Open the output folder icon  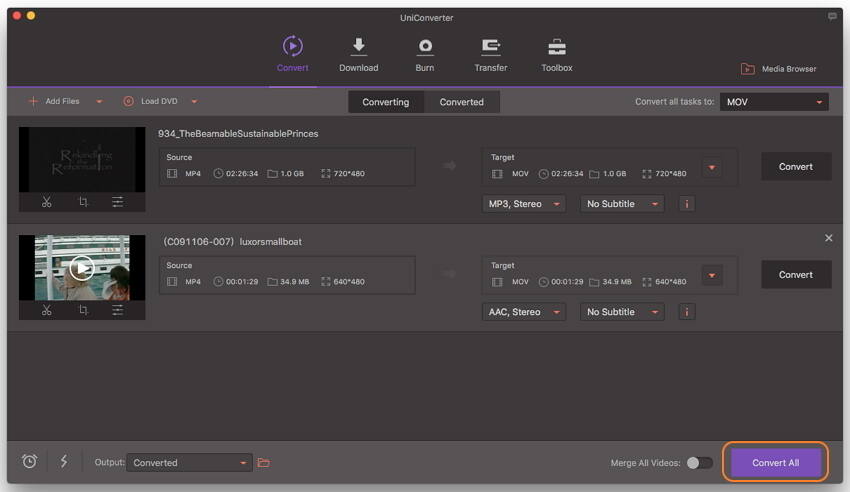pos(264,463)
